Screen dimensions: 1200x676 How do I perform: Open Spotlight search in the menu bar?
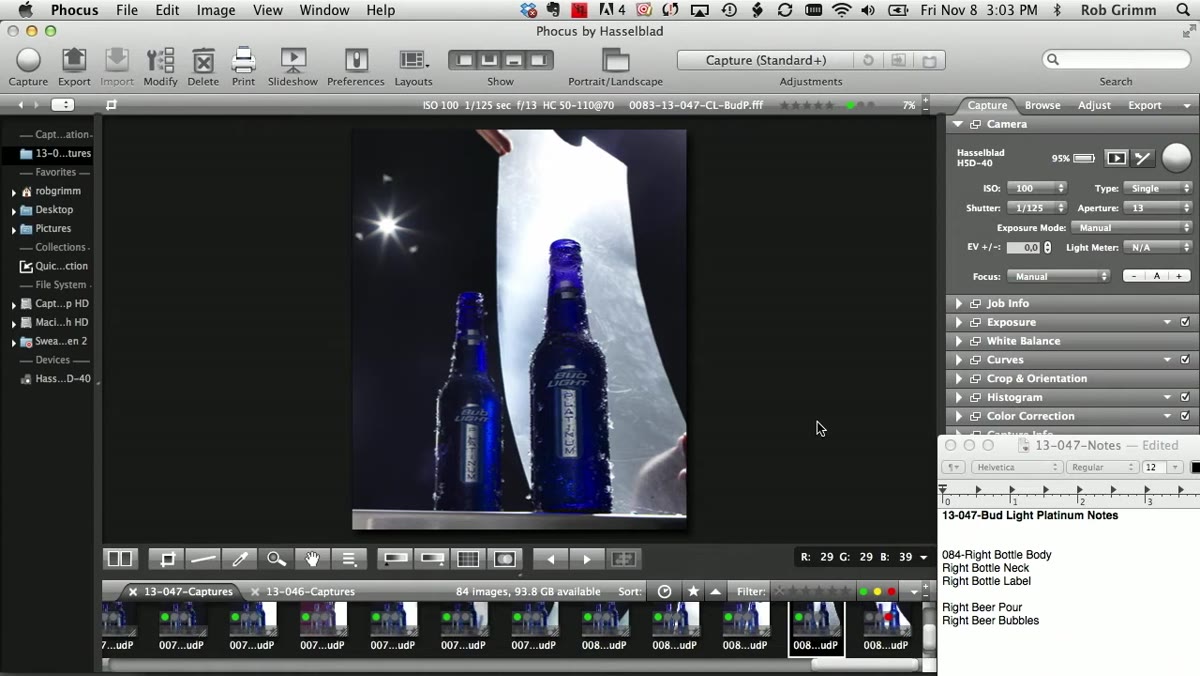[1181, 10]
